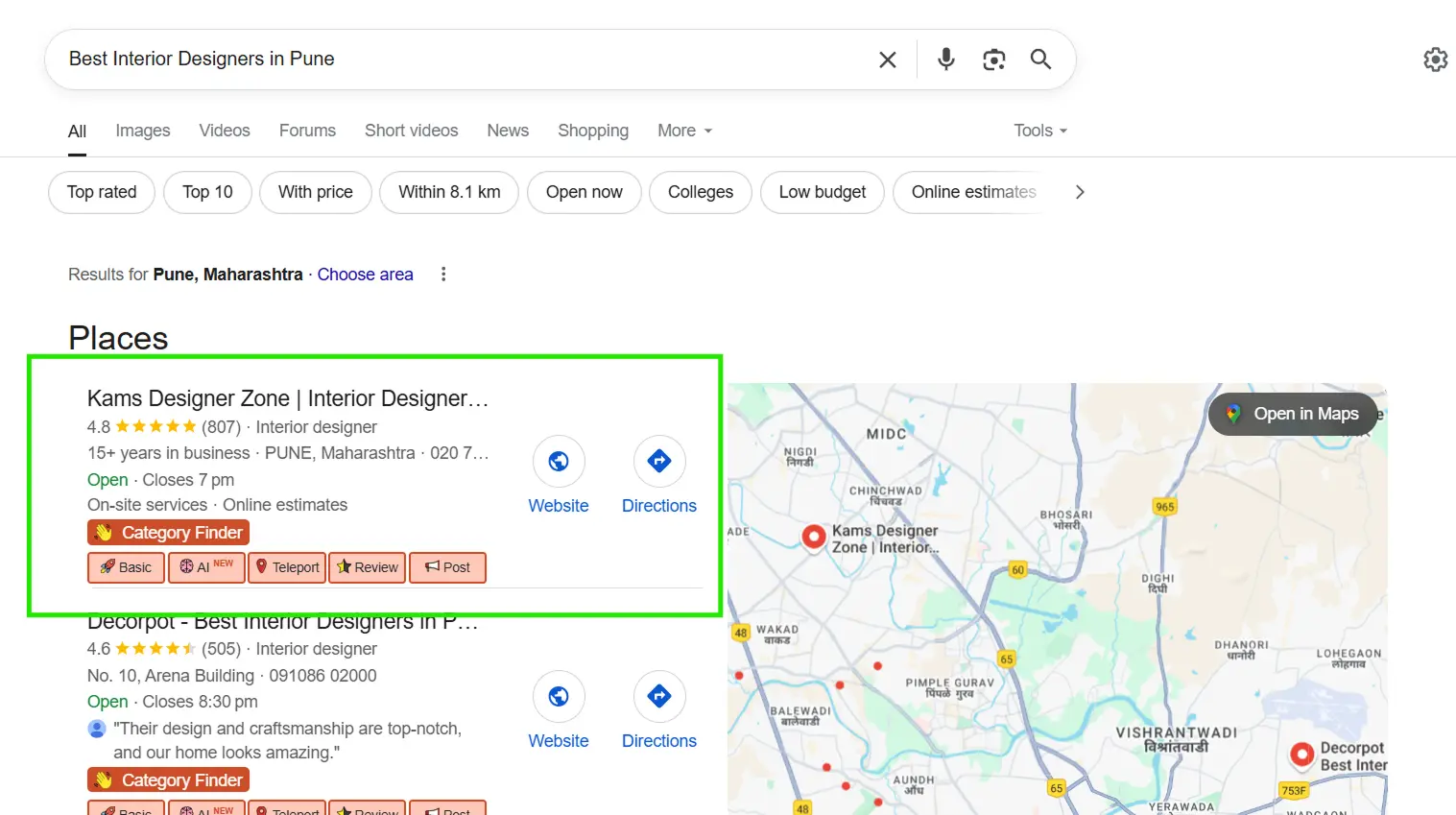Click Review button under Kams Designer Zone
The image size is (1456, 815).
368,567
